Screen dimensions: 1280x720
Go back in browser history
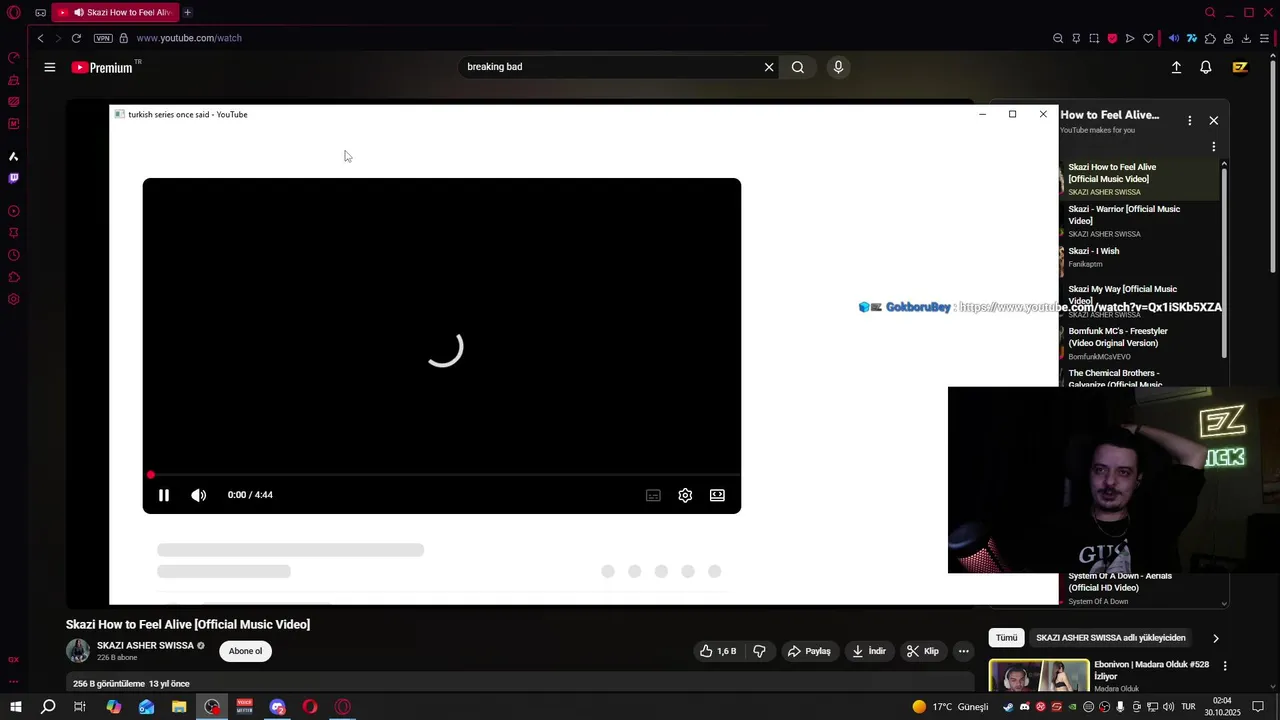click(40, 38)
